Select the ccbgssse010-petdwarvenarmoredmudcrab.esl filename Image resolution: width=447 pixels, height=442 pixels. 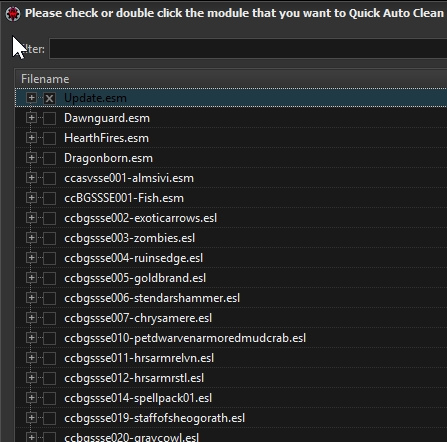pos(185,338)
